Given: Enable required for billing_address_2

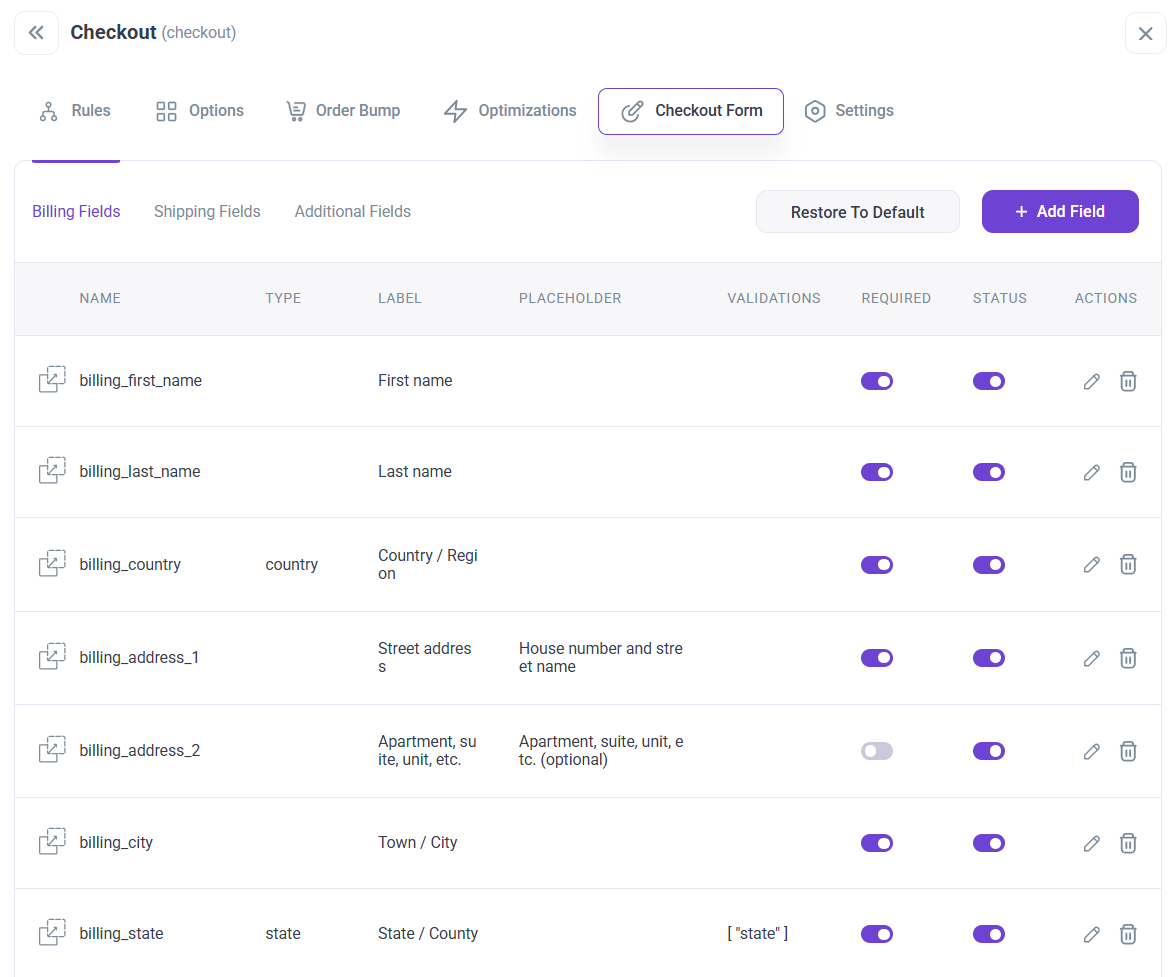Looking at the screenshot, I should pyautogui.click(x=877, y=751).
